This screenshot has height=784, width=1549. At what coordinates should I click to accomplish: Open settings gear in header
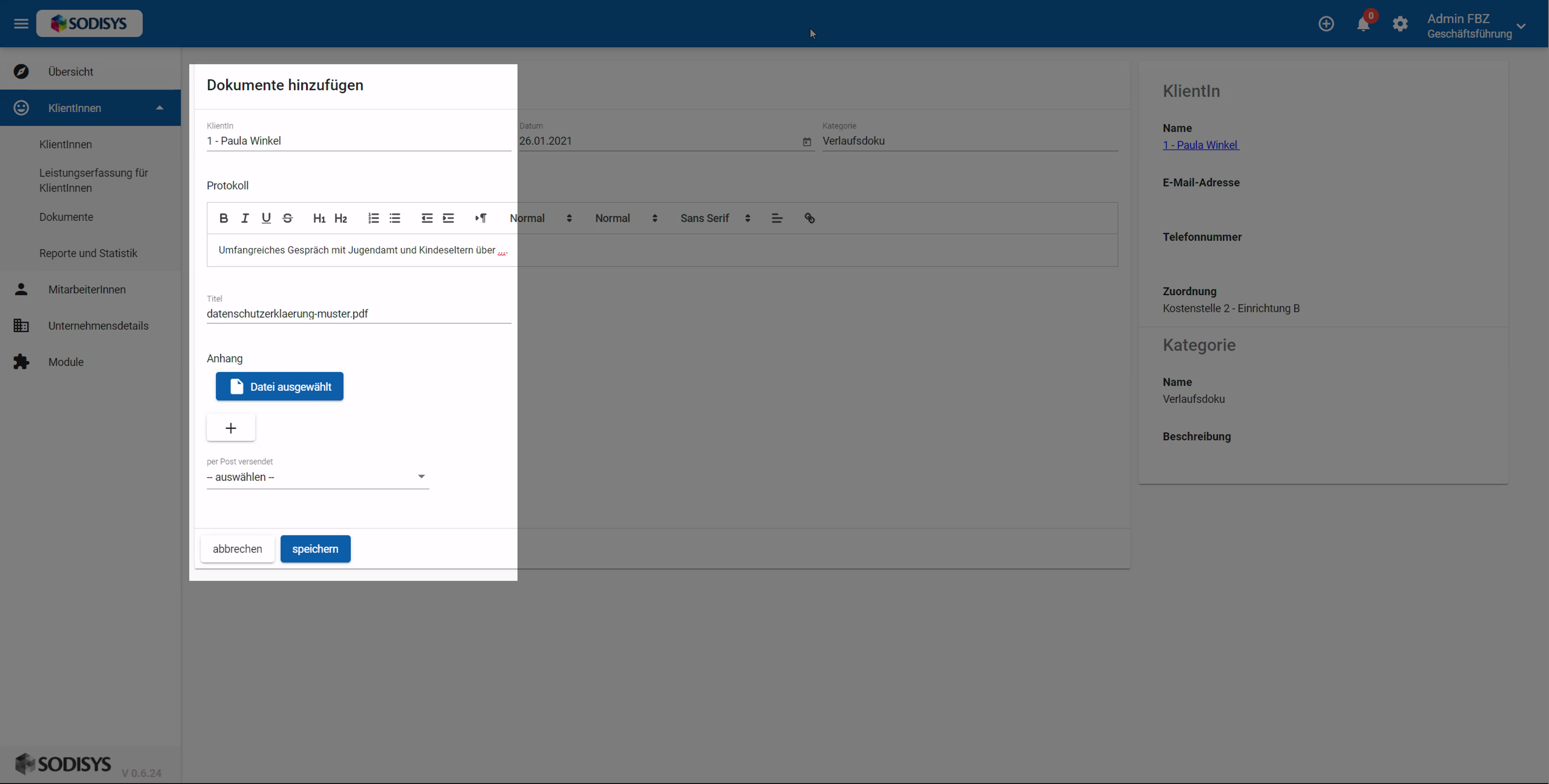click(1400, 24)
